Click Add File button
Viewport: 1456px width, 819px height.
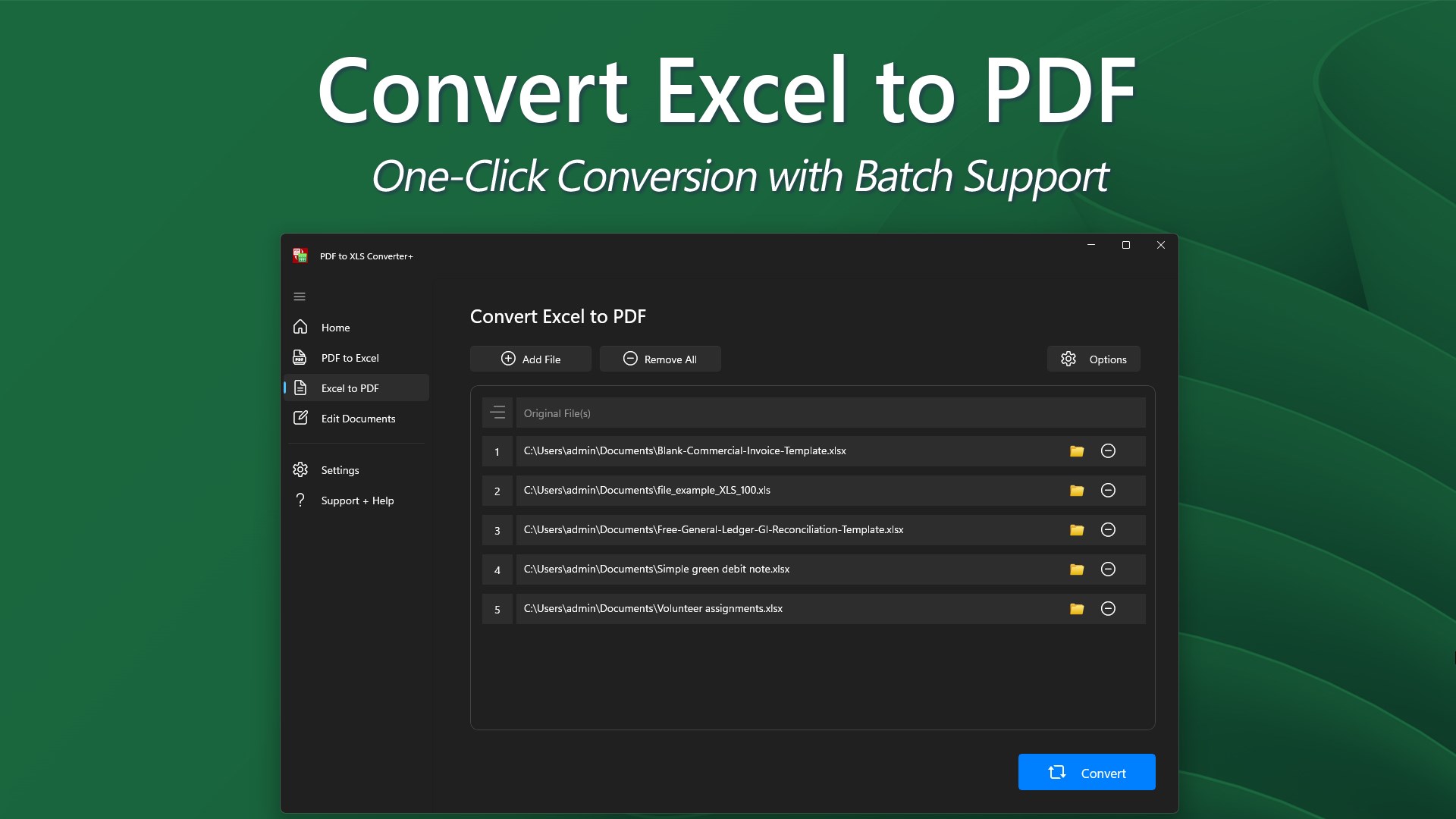[531, 359]
